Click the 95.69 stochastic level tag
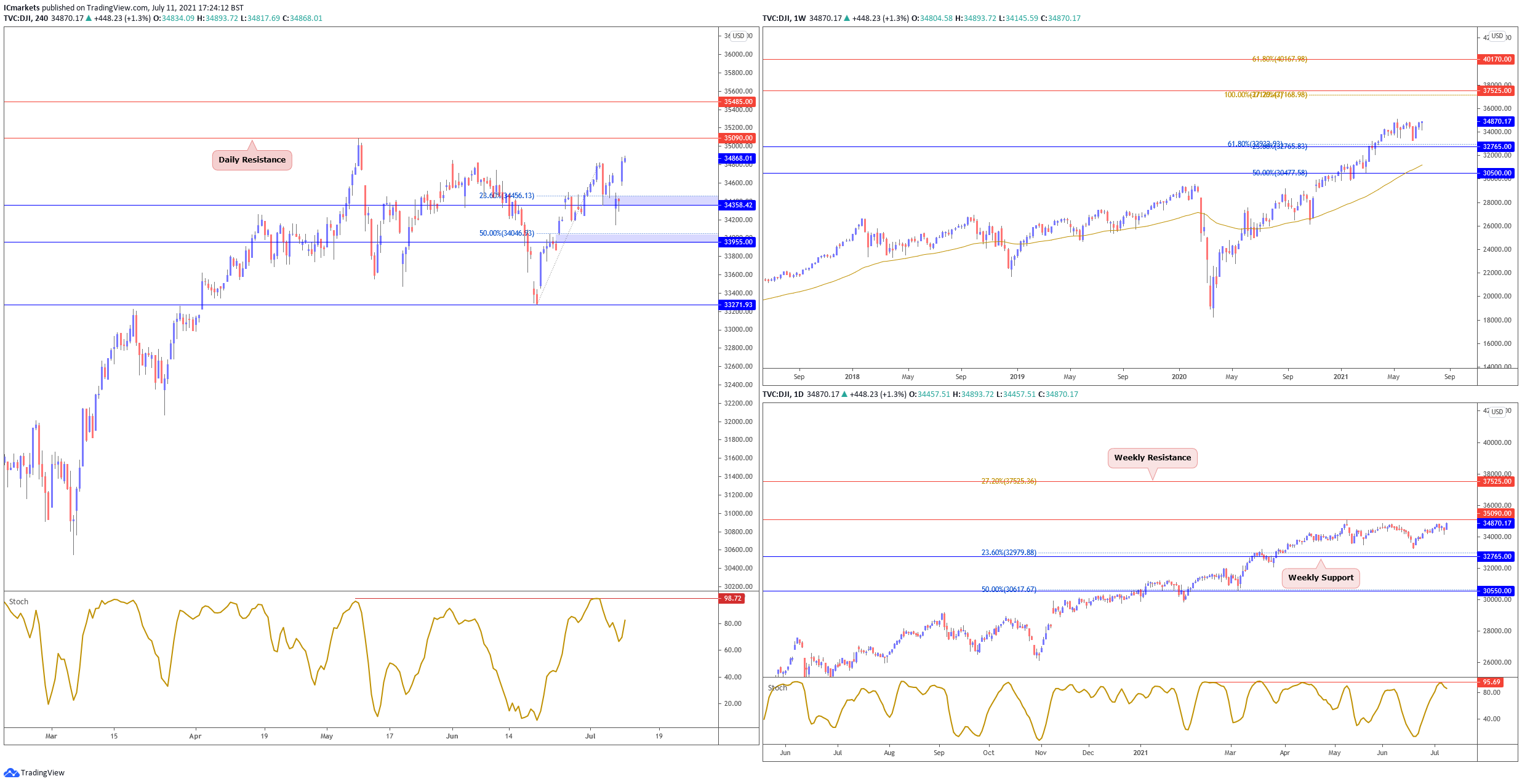The height and width of the screenshot is (784, 1522). (x=1491, y=682)
